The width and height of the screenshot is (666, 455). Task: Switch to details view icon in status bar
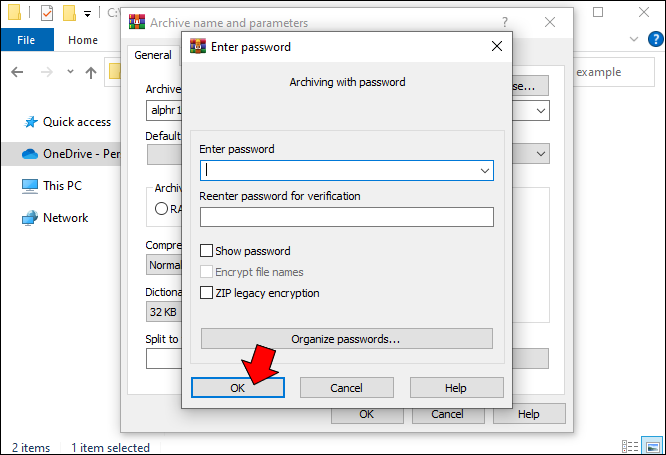629,447
